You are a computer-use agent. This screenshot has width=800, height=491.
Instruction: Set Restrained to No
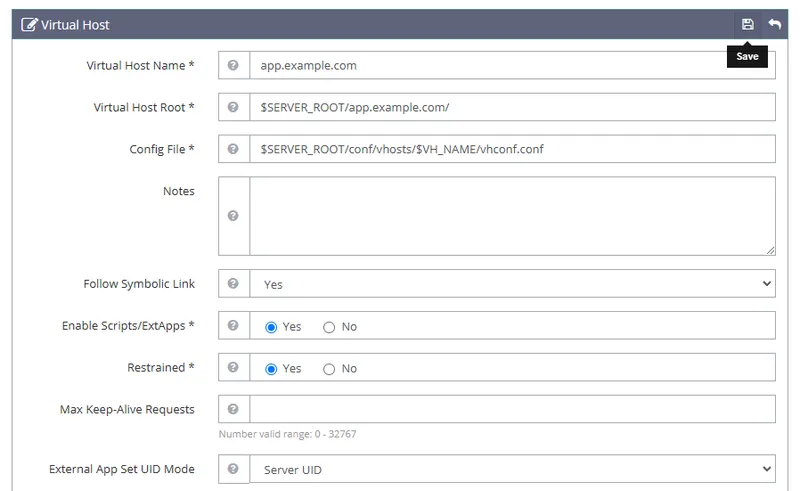point(329,369)
